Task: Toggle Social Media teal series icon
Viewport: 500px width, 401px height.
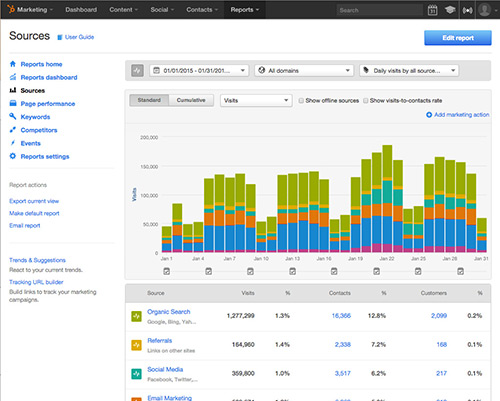Action: 136,374
